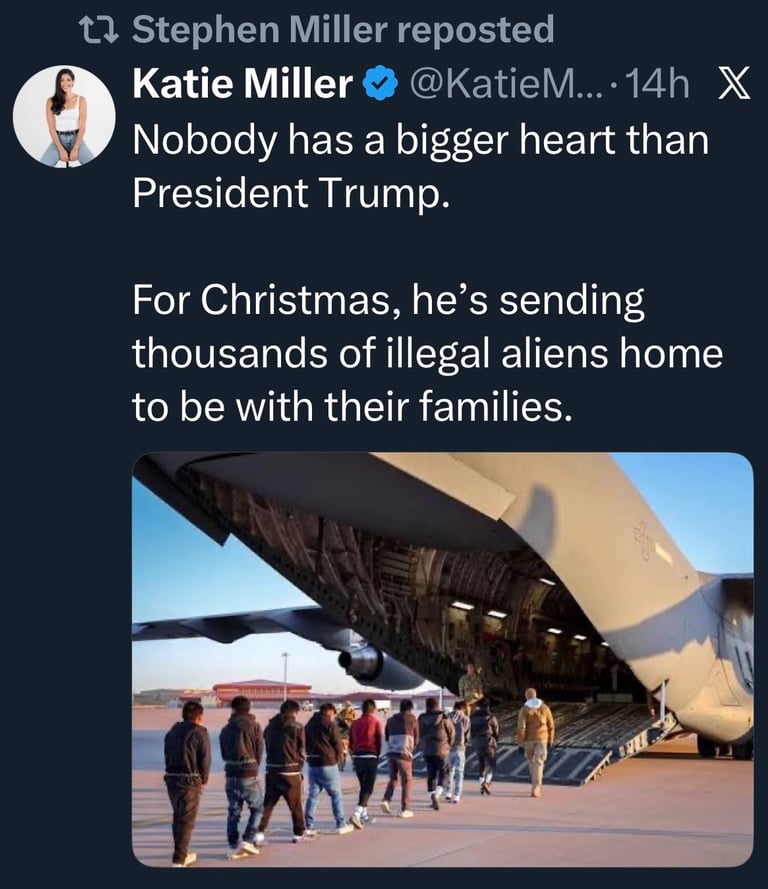
Task: Select the "For Christmas" paragraph of the post
Action: coord(427,353)
